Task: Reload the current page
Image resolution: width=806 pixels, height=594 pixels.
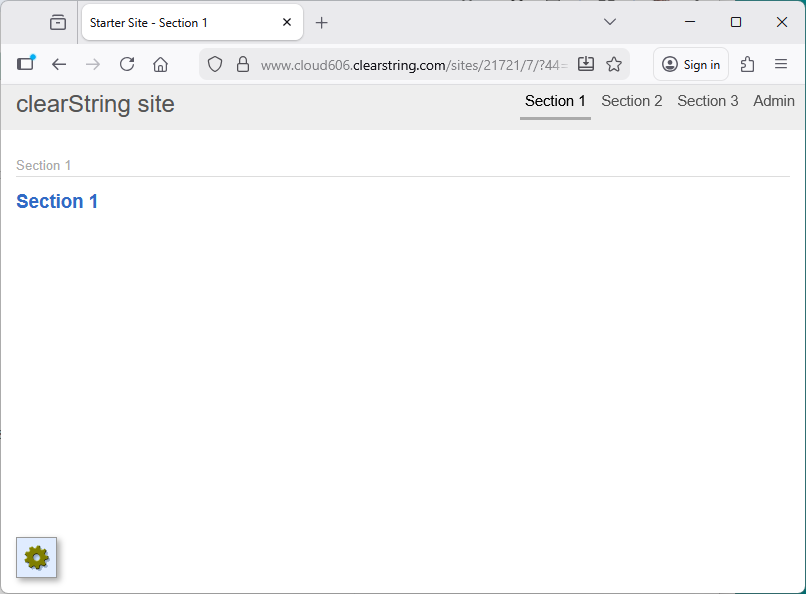Action: pyautogui.click(x=127, y=64)
